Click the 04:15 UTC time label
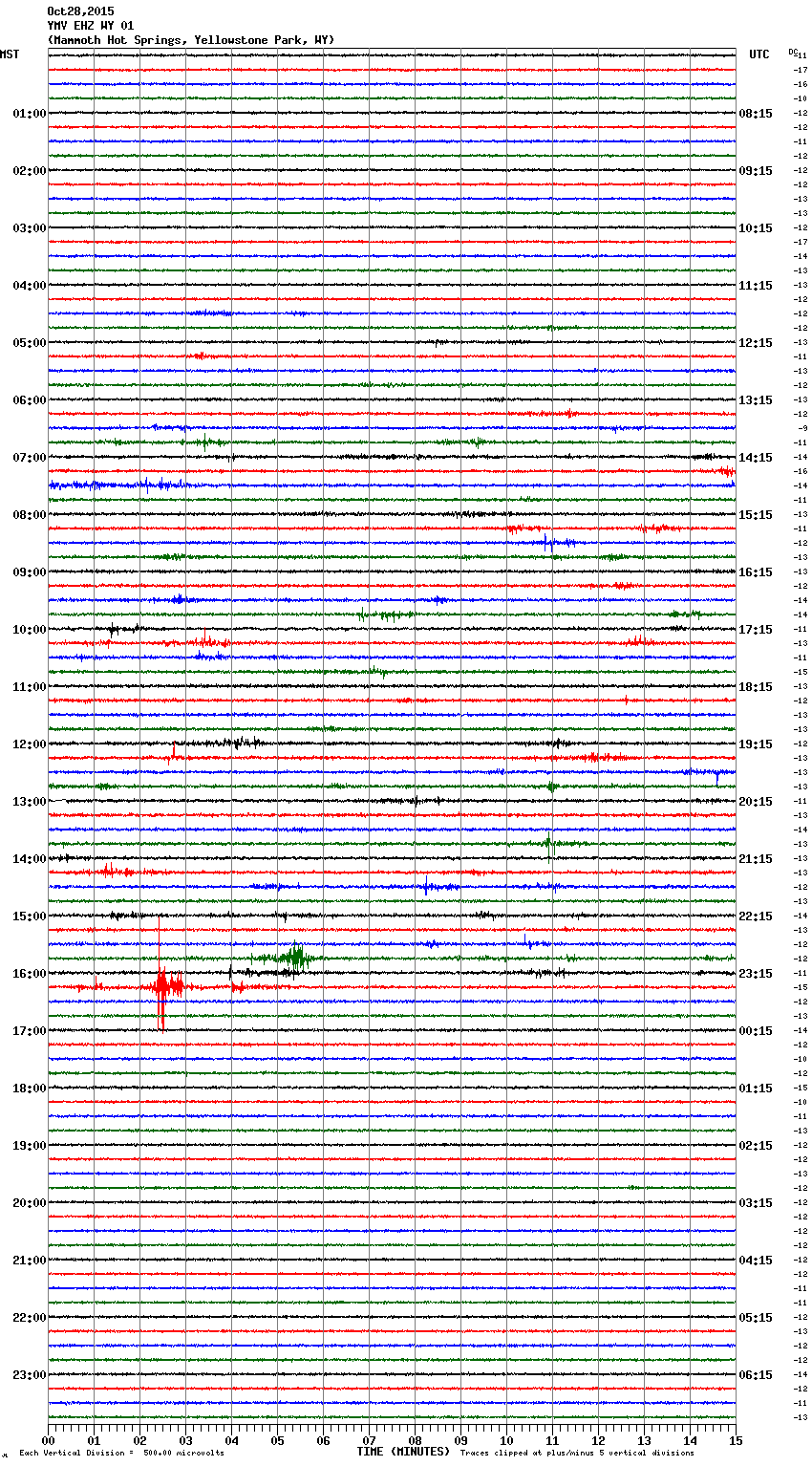Image resolution: width=812 pixels, height=1466 pixels. coord(756,1261)
